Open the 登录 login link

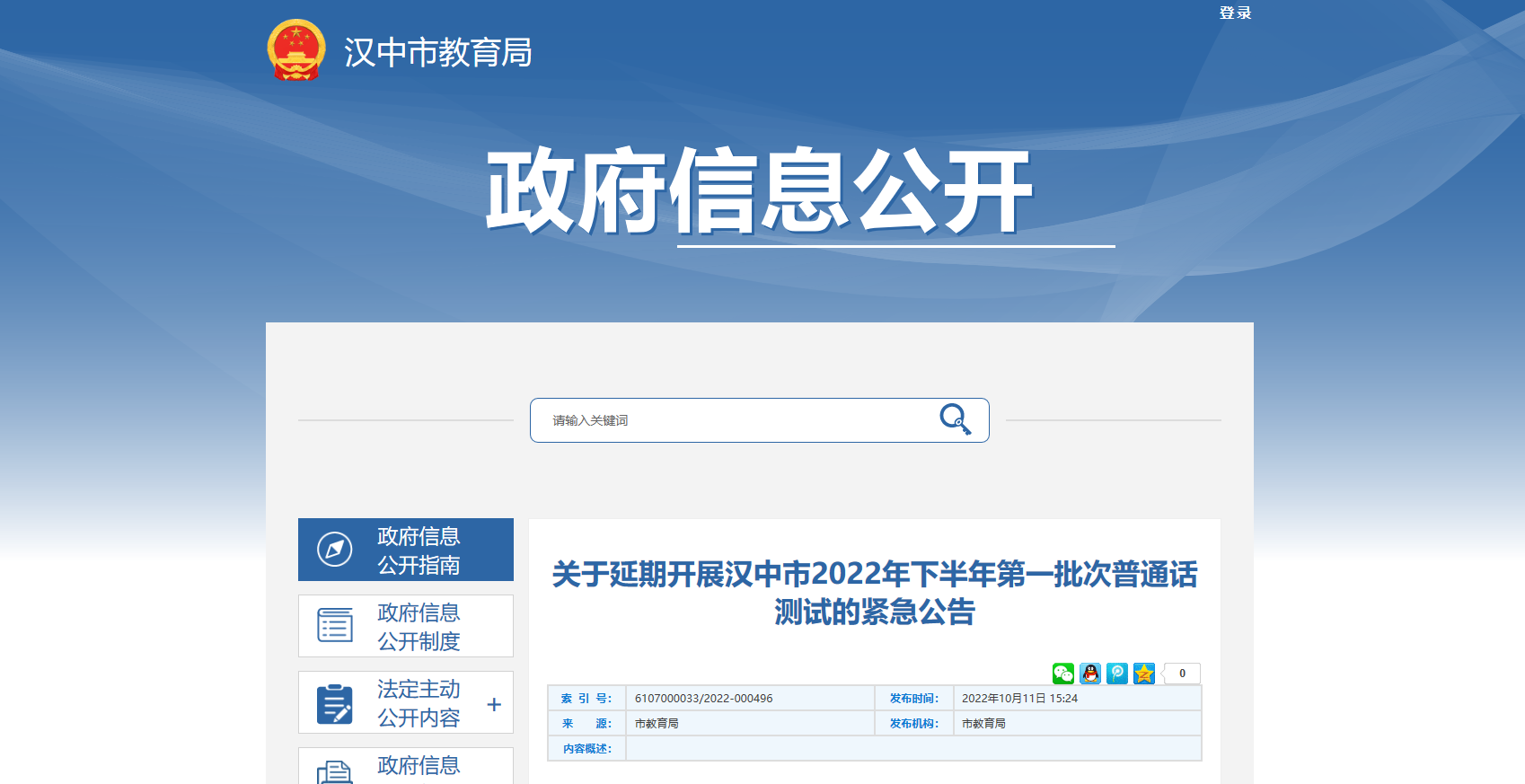[1235, 13]
